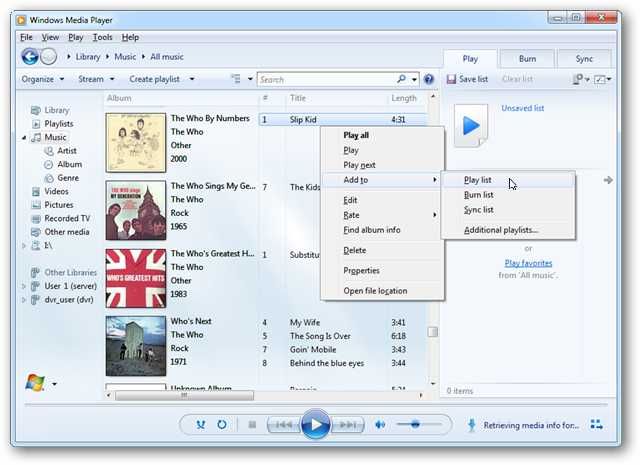Expand User 1 (server) library

point(24,286)
